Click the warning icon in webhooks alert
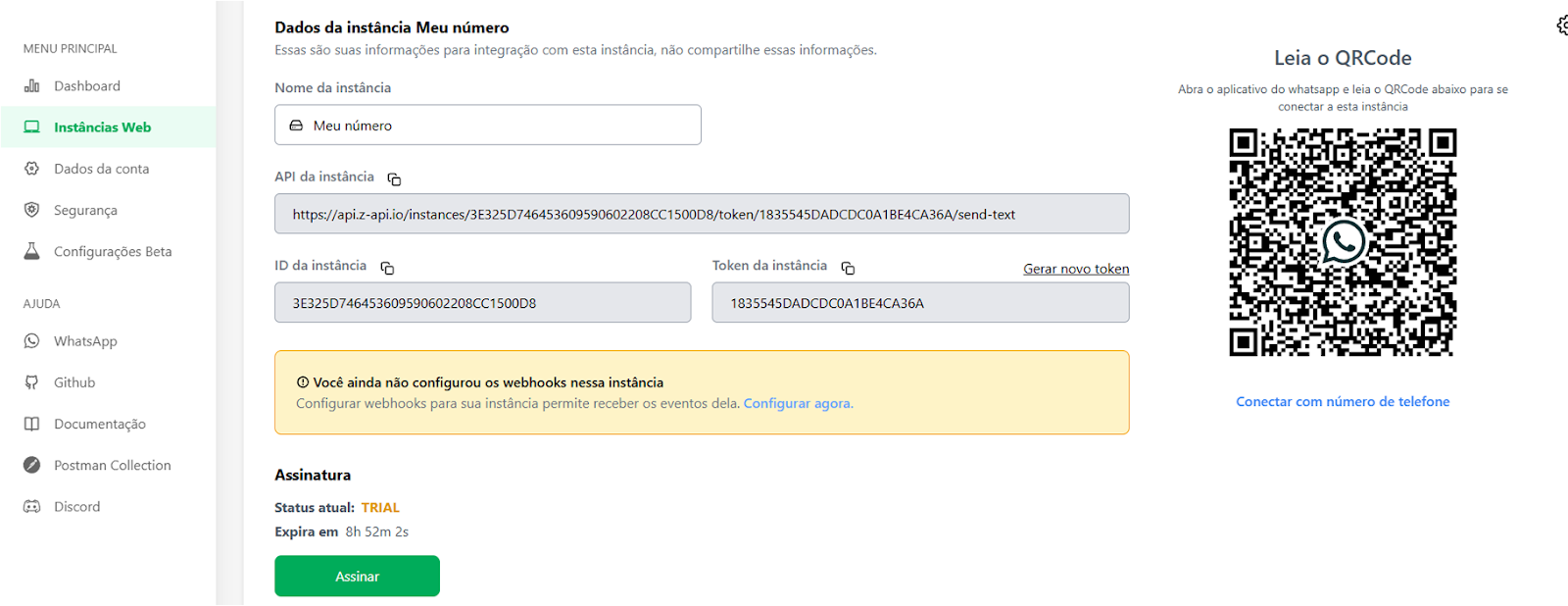The width and height of the screenshot is (1568, 606). point(303,382)
